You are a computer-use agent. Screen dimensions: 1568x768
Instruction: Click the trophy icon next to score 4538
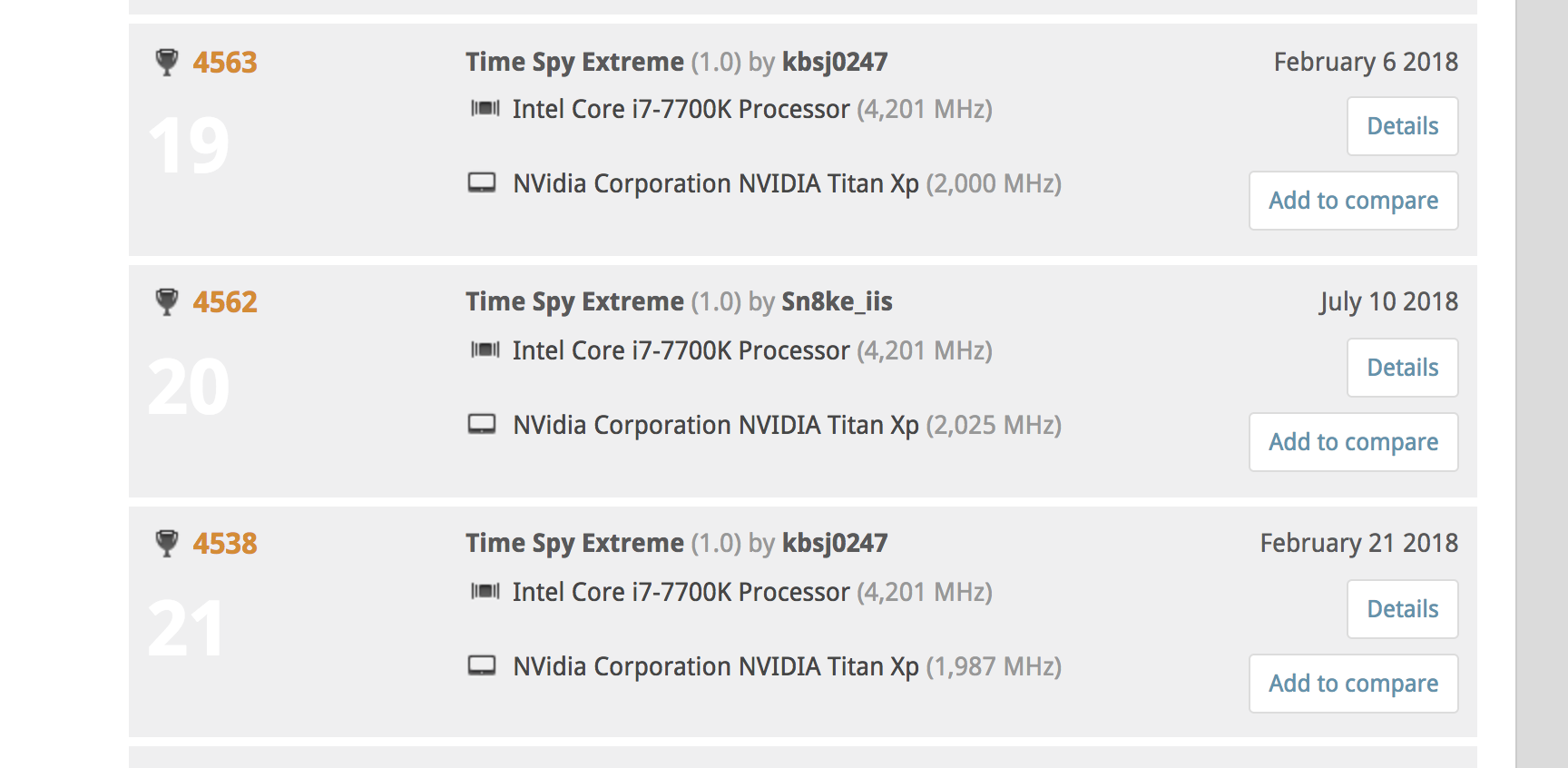tap(167, 544)
